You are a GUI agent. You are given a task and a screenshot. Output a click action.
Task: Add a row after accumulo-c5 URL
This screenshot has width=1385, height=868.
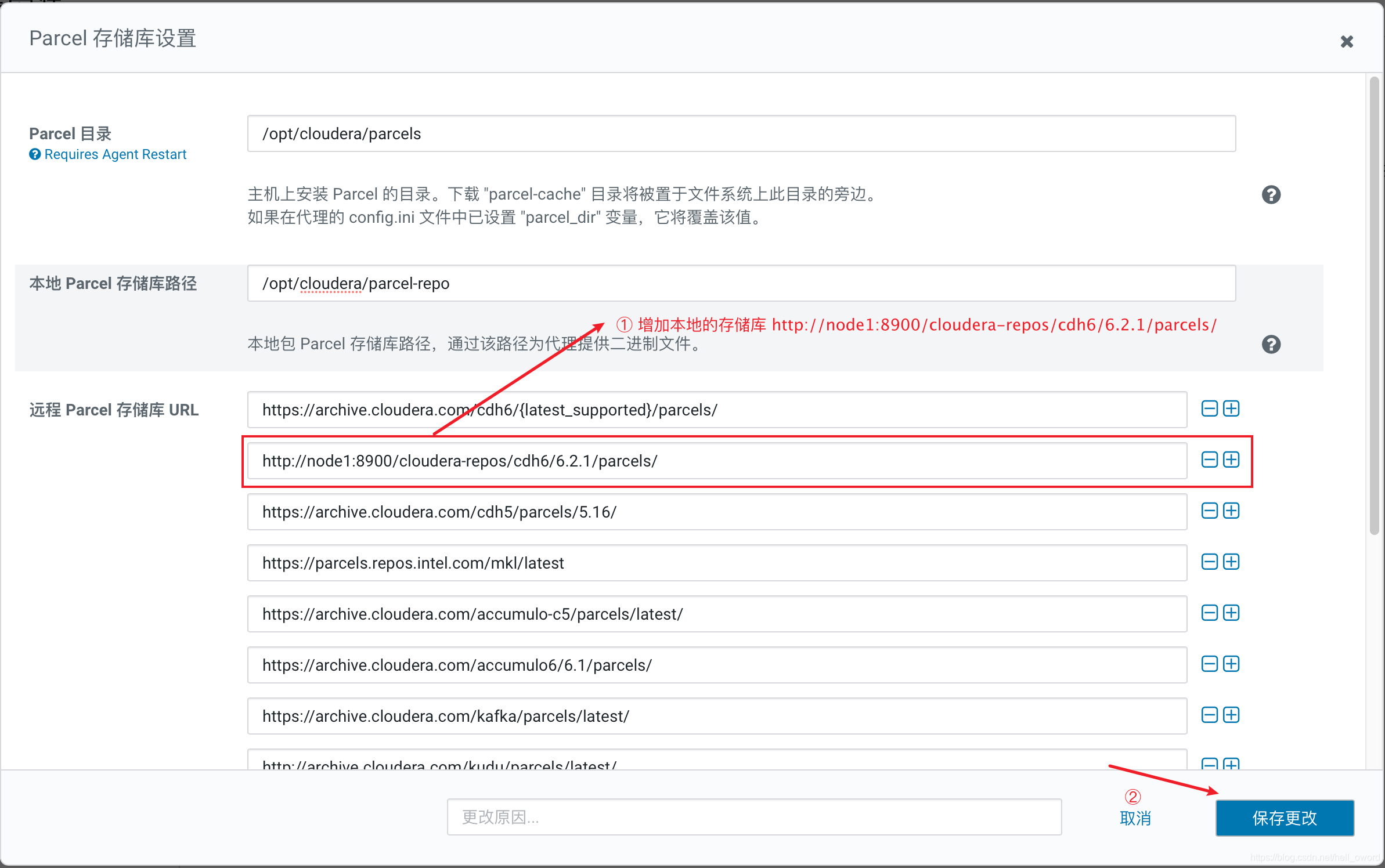pos(1231,613)
